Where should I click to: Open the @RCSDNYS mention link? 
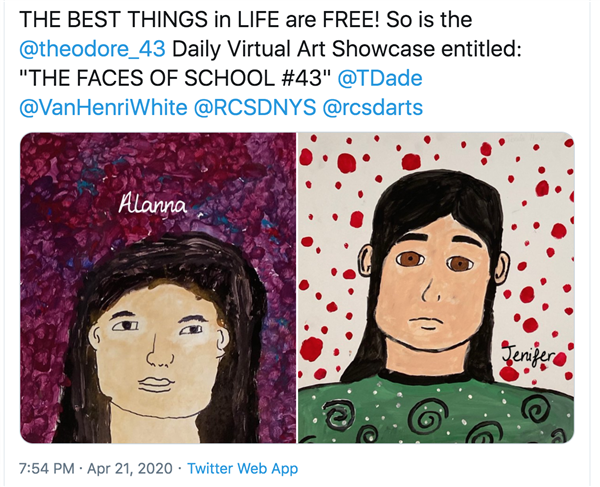tap(255, 107)
